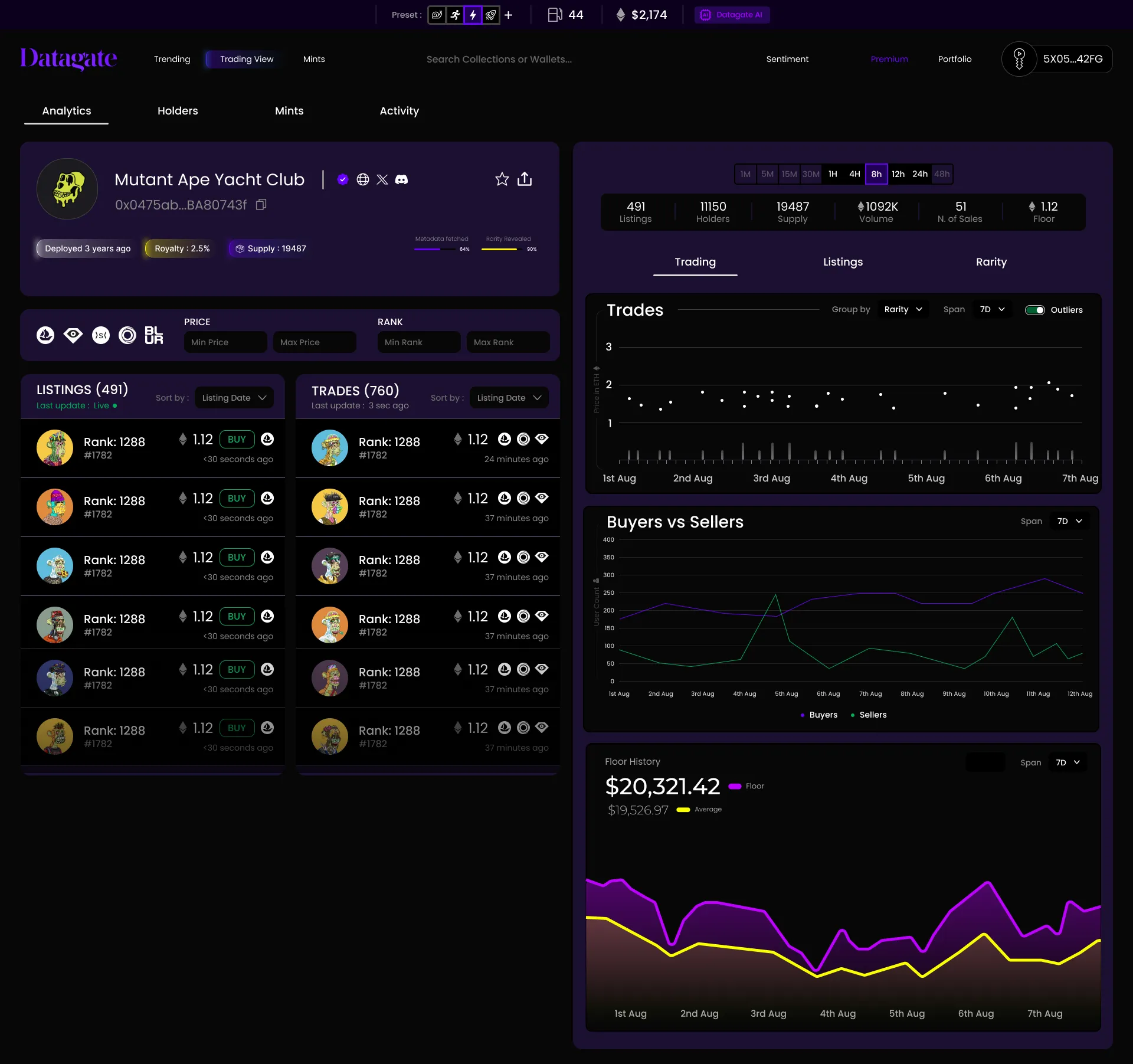Viewport: 1133px width, 1064px height.
Task: Select the 24h timeframe
Action: pos(920,174)
